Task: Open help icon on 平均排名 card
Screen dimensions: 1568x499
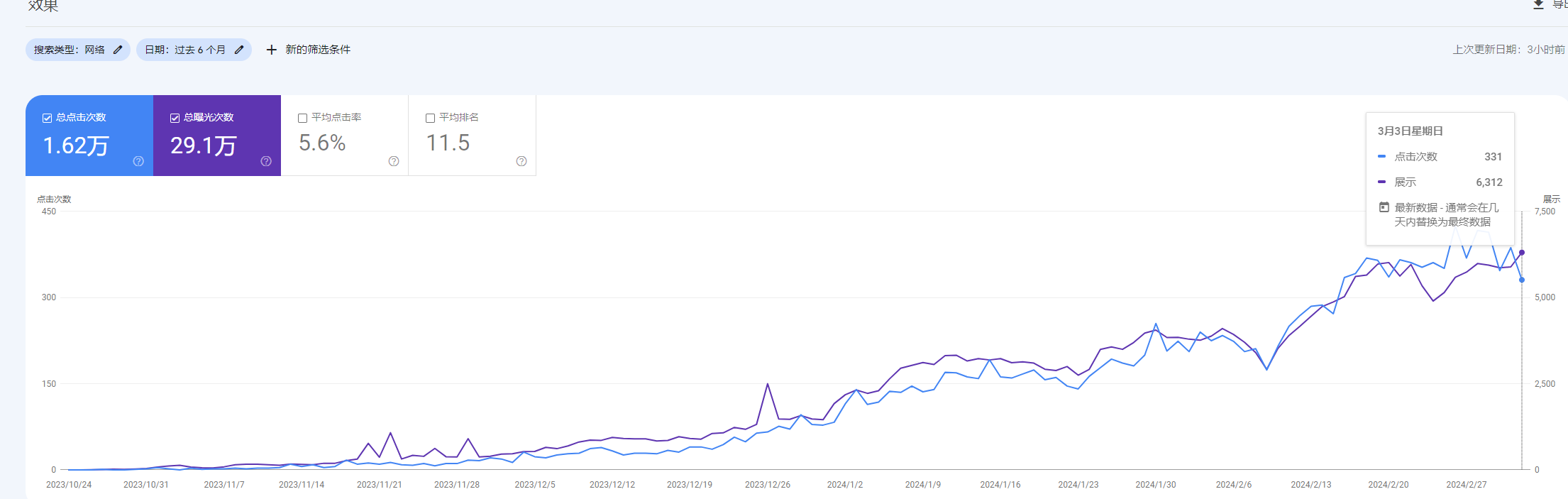Action: [x=521, y=161]
